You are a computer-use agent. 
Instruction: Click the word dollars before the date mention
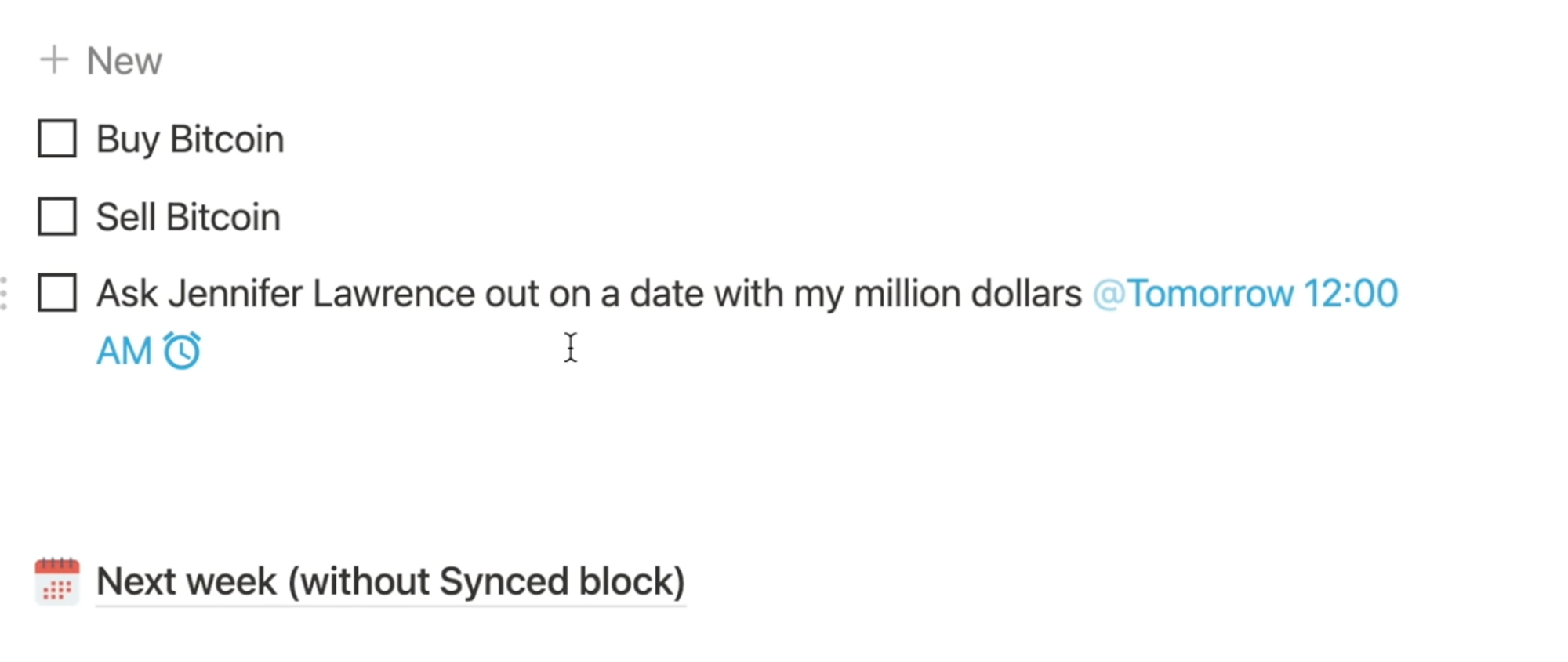click(x=1026, y=294)
